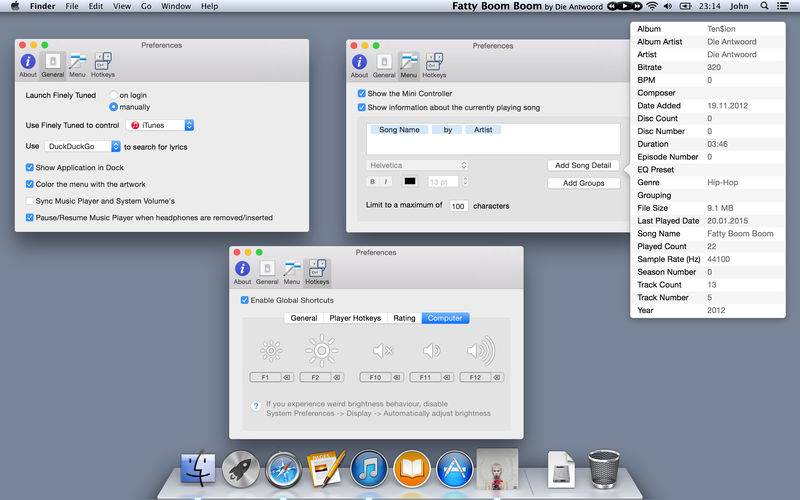
Task: Click the brightness help question mark icon
Action: 256,407
